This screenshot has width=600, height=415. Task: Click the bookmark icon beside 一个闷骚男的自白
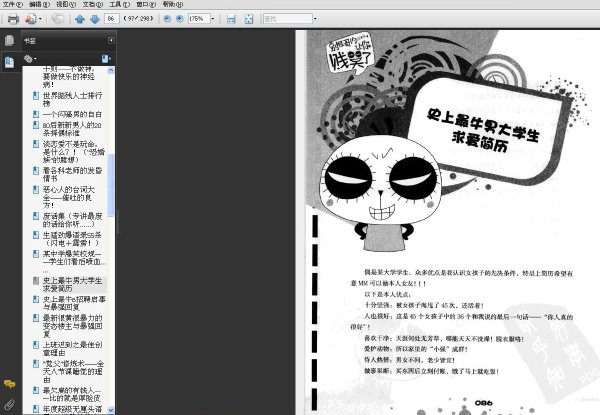pos(36,114)
